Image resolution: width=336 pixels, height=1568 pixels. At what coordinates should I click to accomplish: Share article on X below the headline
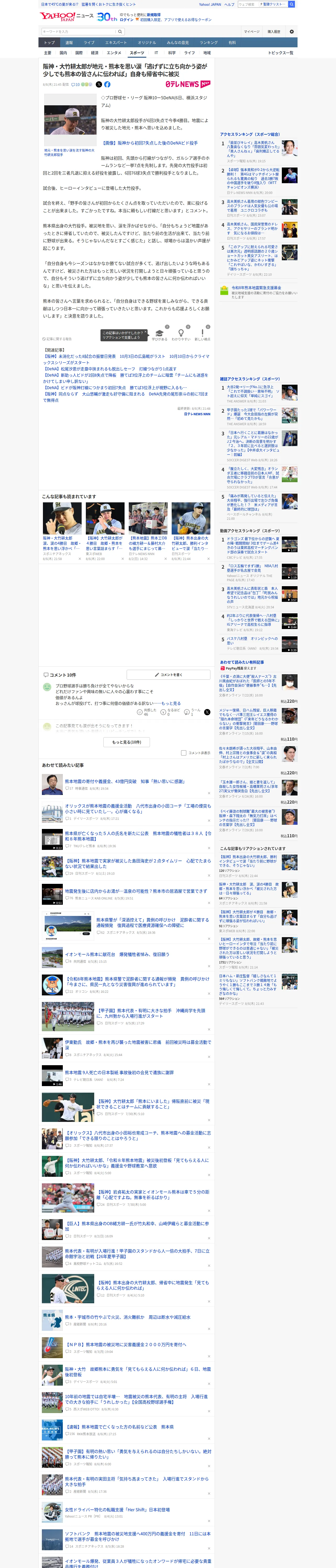[x=99, y=85]
